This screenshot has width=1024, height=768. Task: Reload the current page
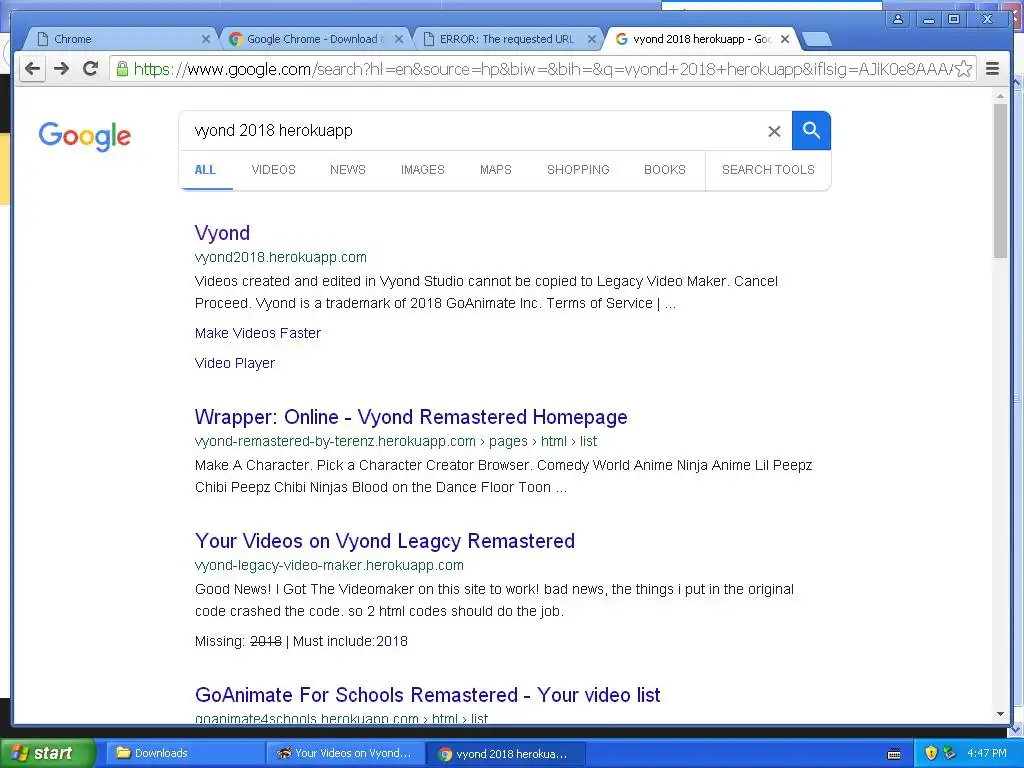click(x=91, y=69)
